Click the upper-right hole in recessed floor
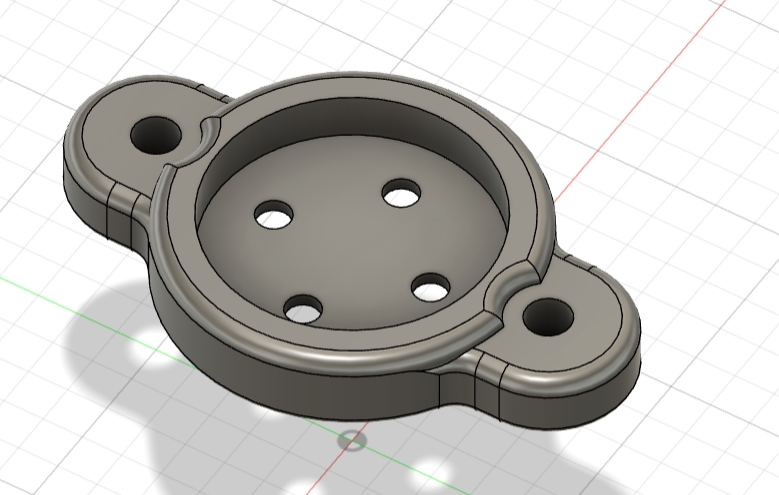This screenshot has width=779, height=495. 401,193
